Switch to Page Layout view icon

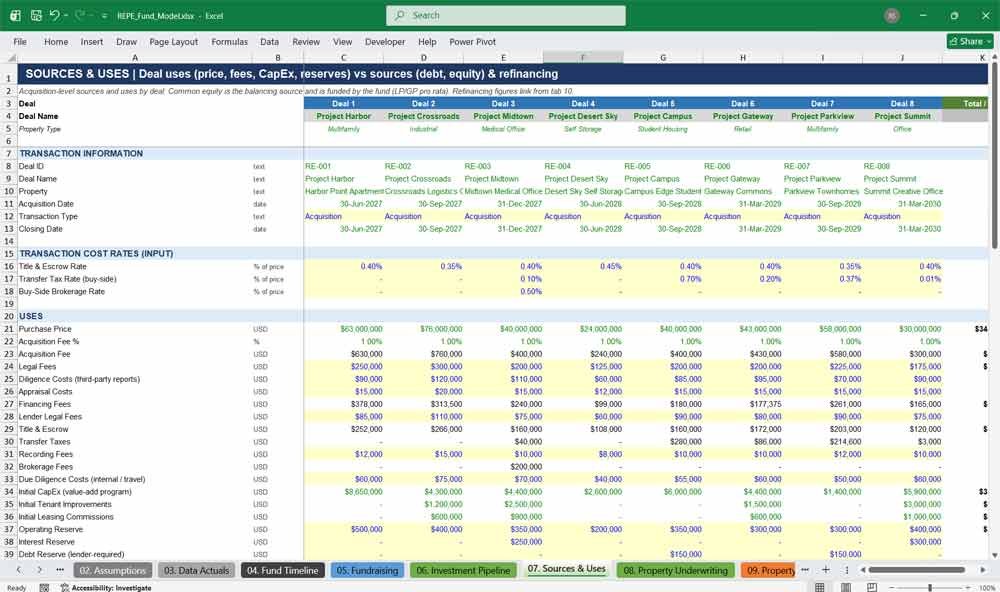tap(846, 587)
